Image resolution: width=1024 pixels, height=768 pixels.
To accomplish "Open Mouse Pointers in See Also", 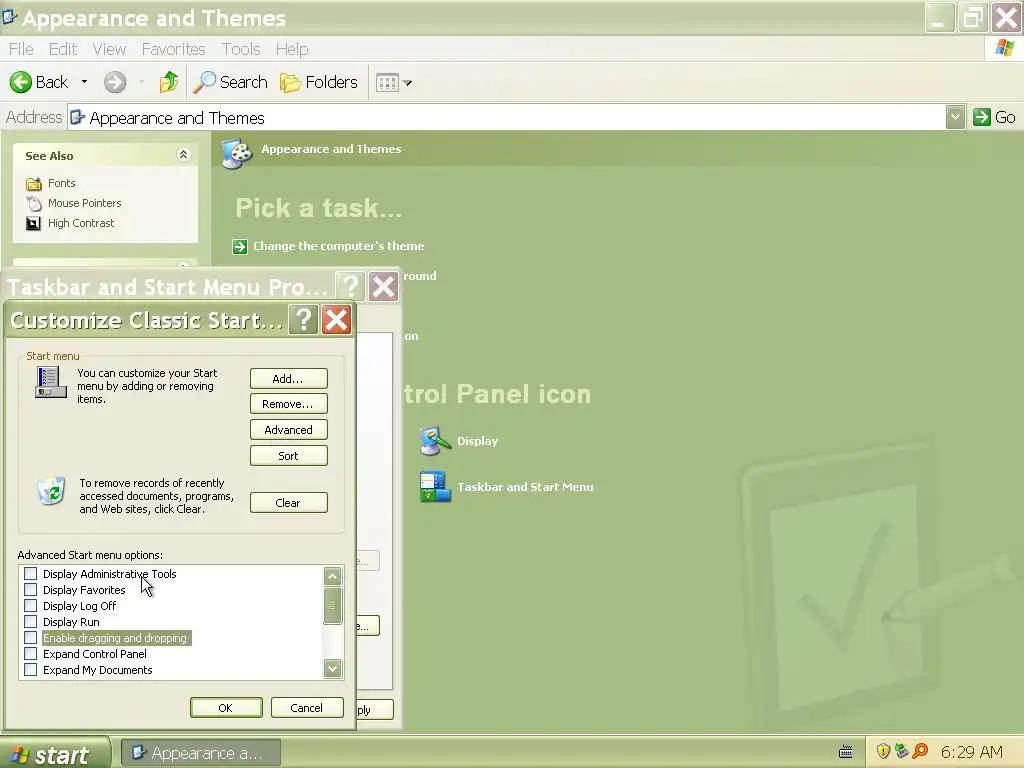I will [x=84, y=203].
